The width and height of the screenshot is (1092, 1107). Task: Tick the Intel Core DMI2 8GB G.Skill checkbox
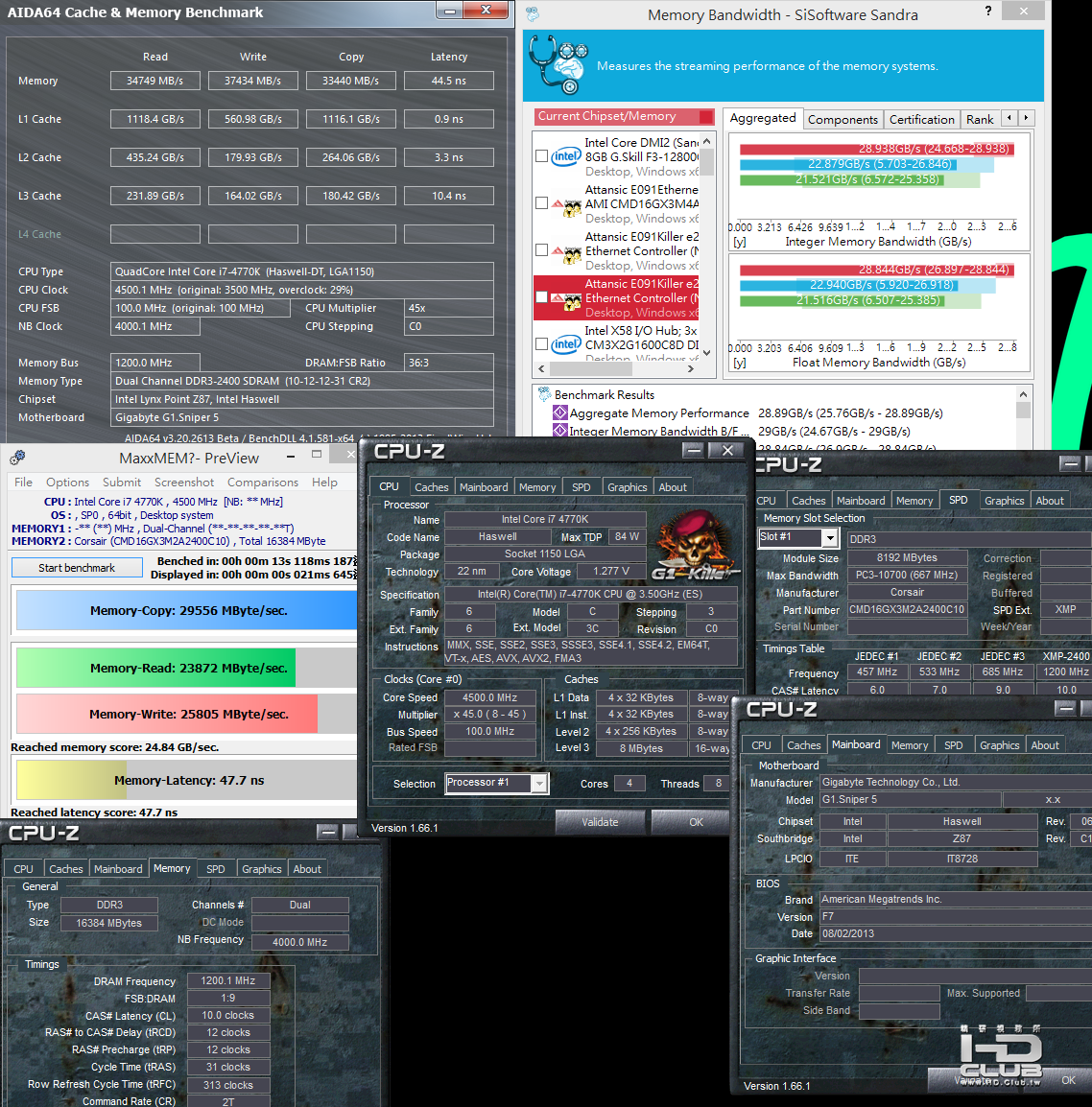(542, 156)
